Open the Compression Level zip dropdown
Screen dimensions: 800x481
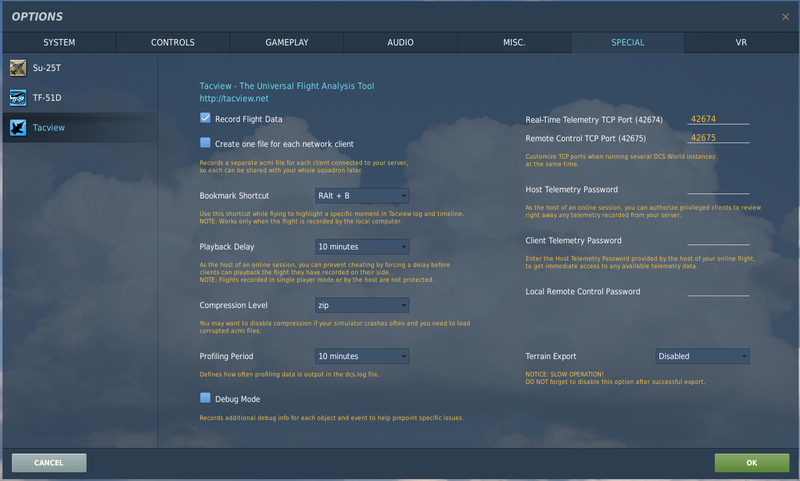(x=362, y=305)
